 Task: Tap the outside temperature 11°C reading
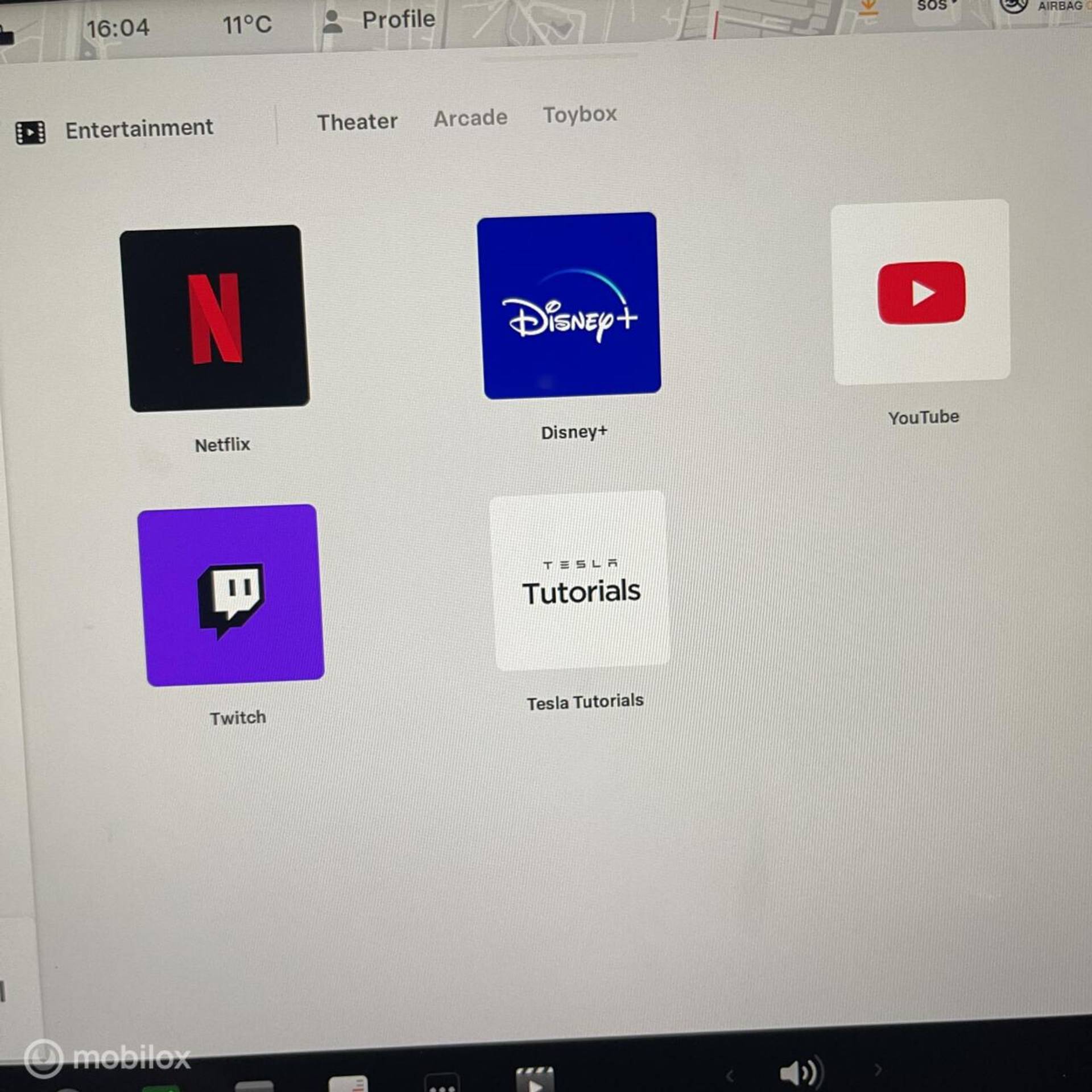(x=247, y=25)
